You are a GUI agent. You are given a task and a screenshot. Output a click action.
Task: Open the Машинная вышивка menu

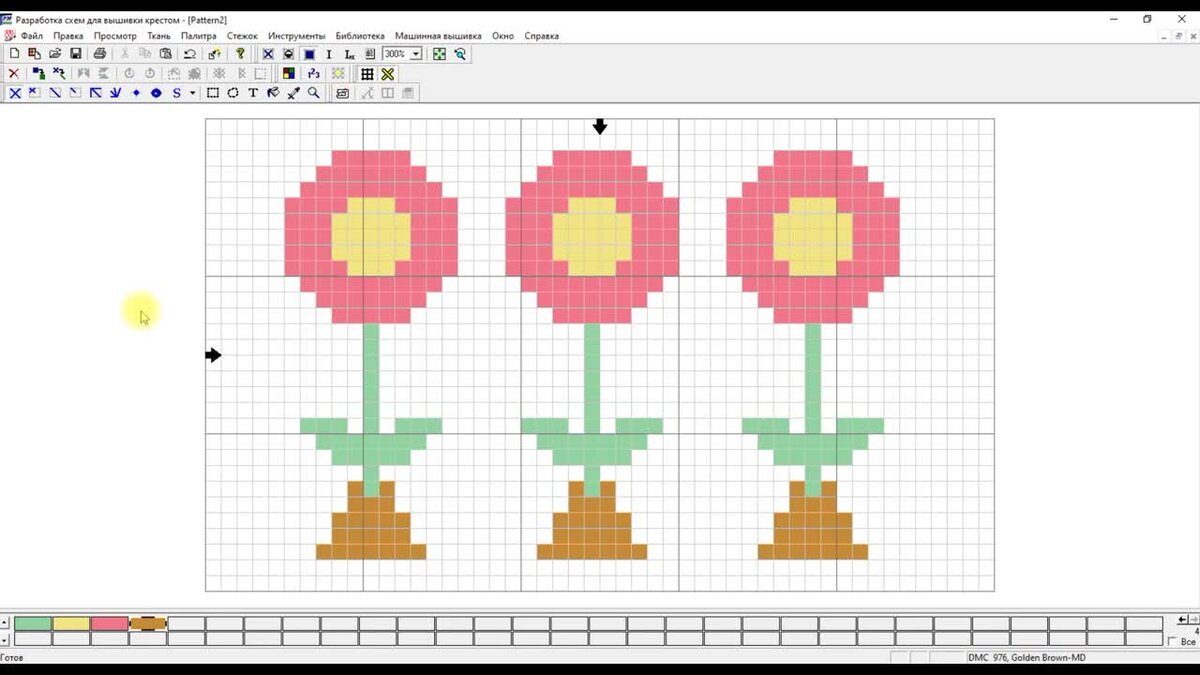439,36
